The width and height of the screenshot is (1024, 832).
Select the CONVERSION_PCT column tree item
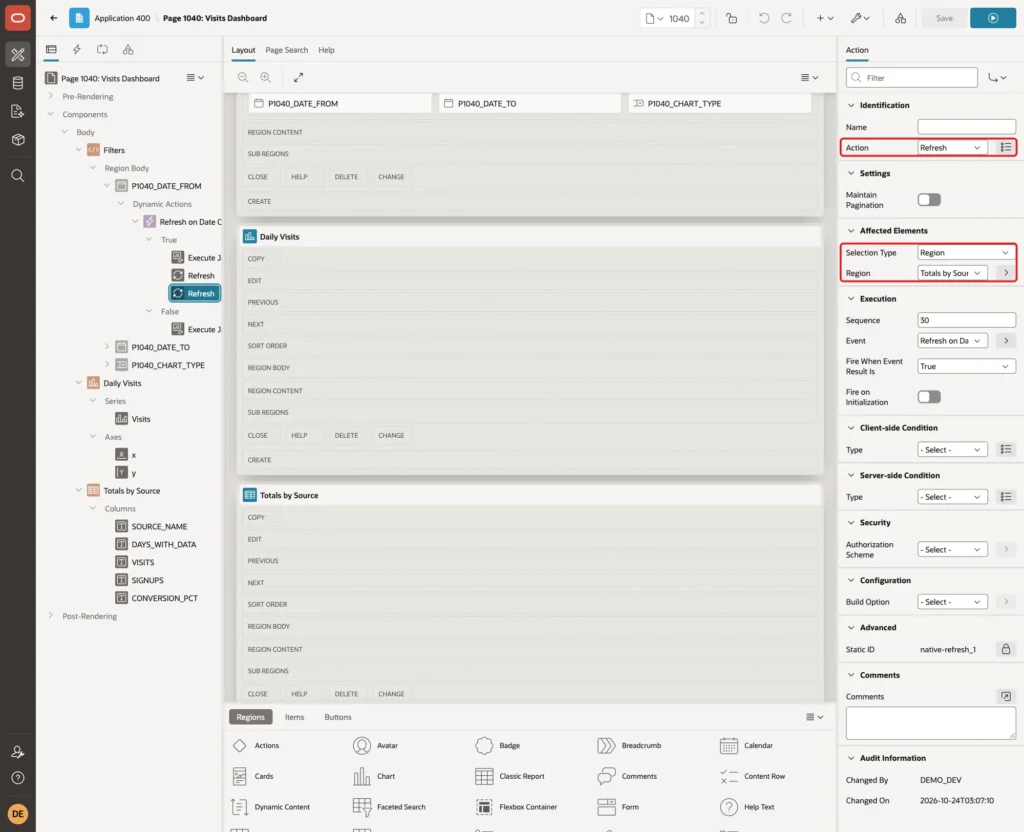coord(157,598)
